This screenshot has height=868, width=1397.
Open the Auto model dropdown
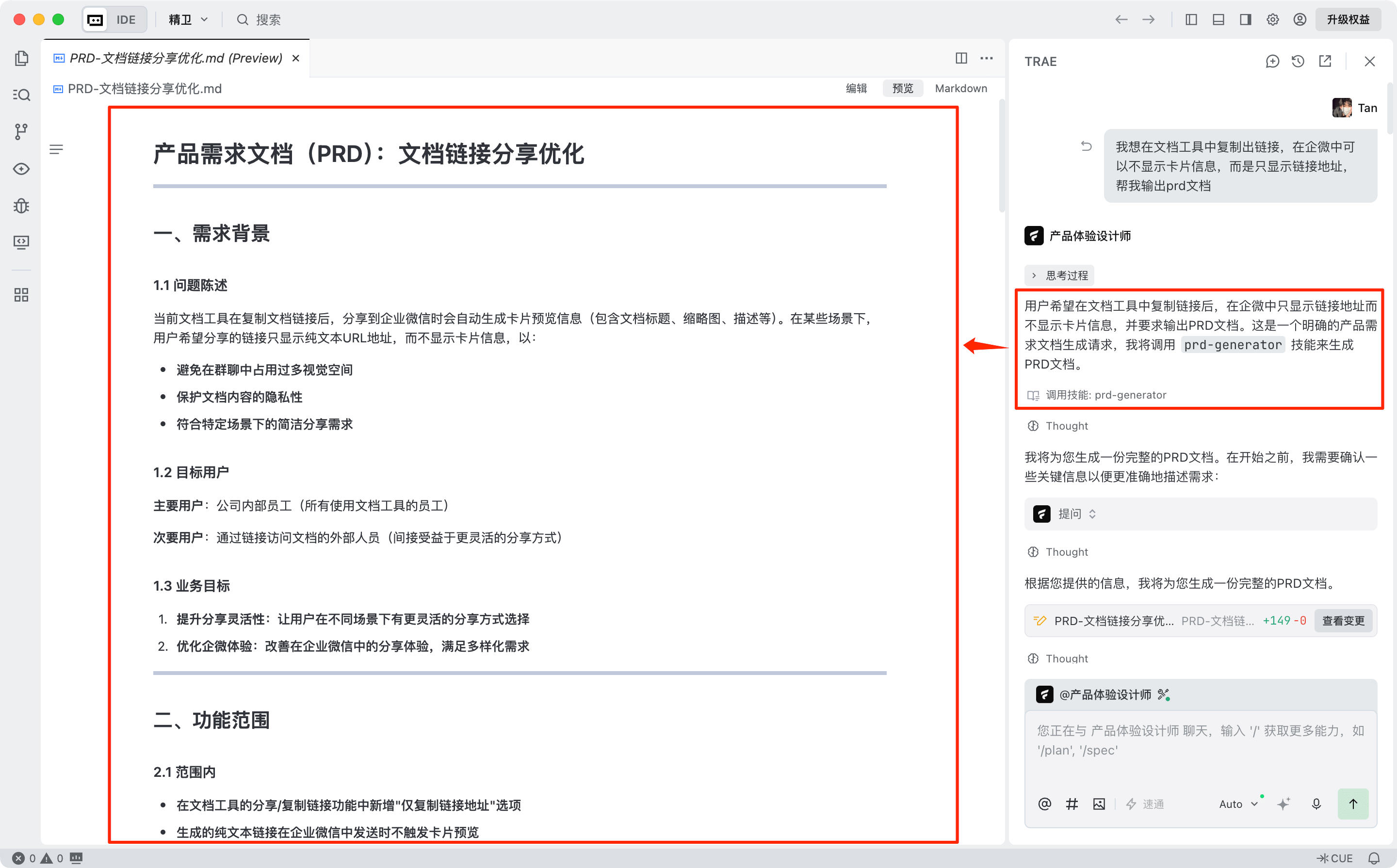coord(1239,804)
